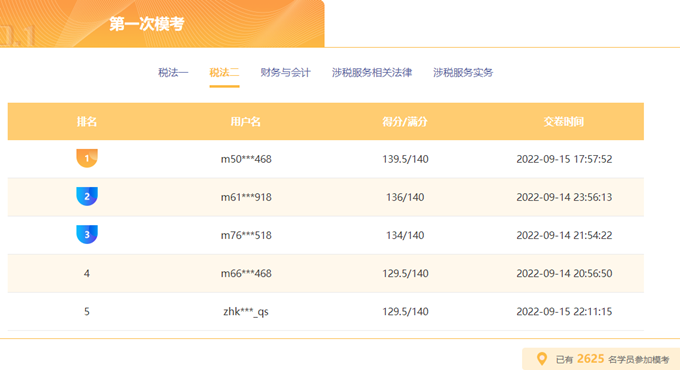Click rank number 4
The image size is (680, 370).
tap(87, 274)
